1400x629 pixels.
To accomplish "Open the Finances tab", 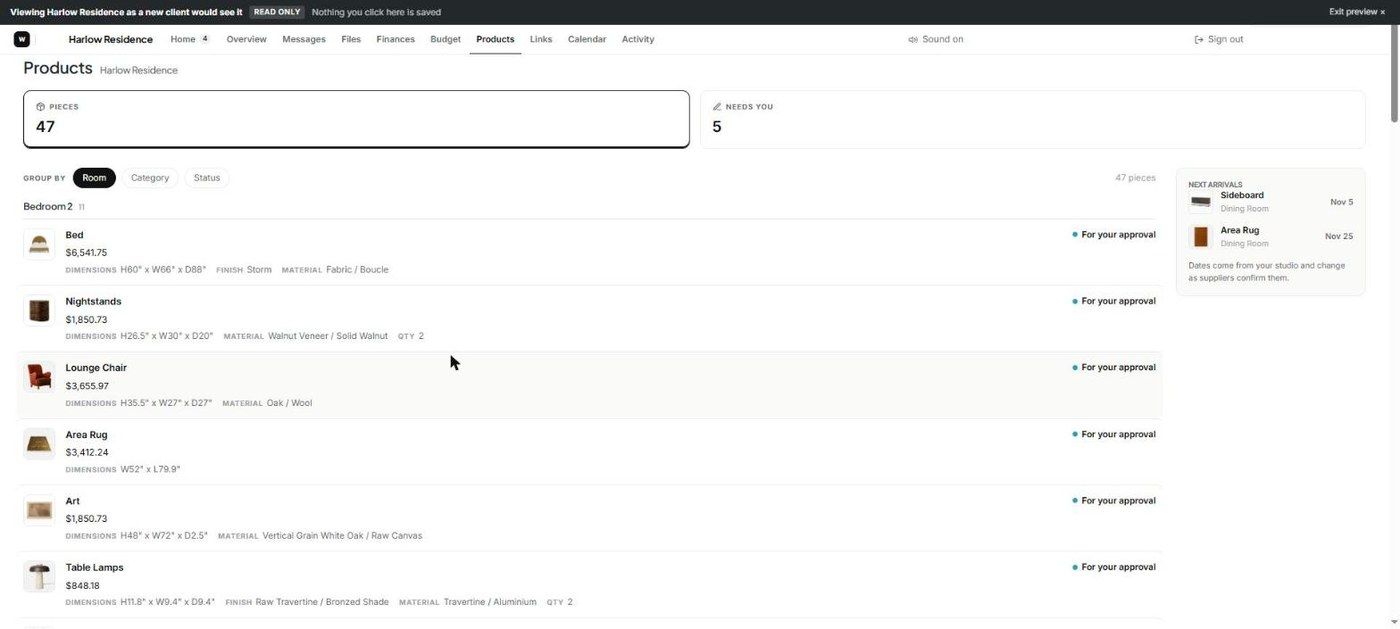I will point(395,39).
